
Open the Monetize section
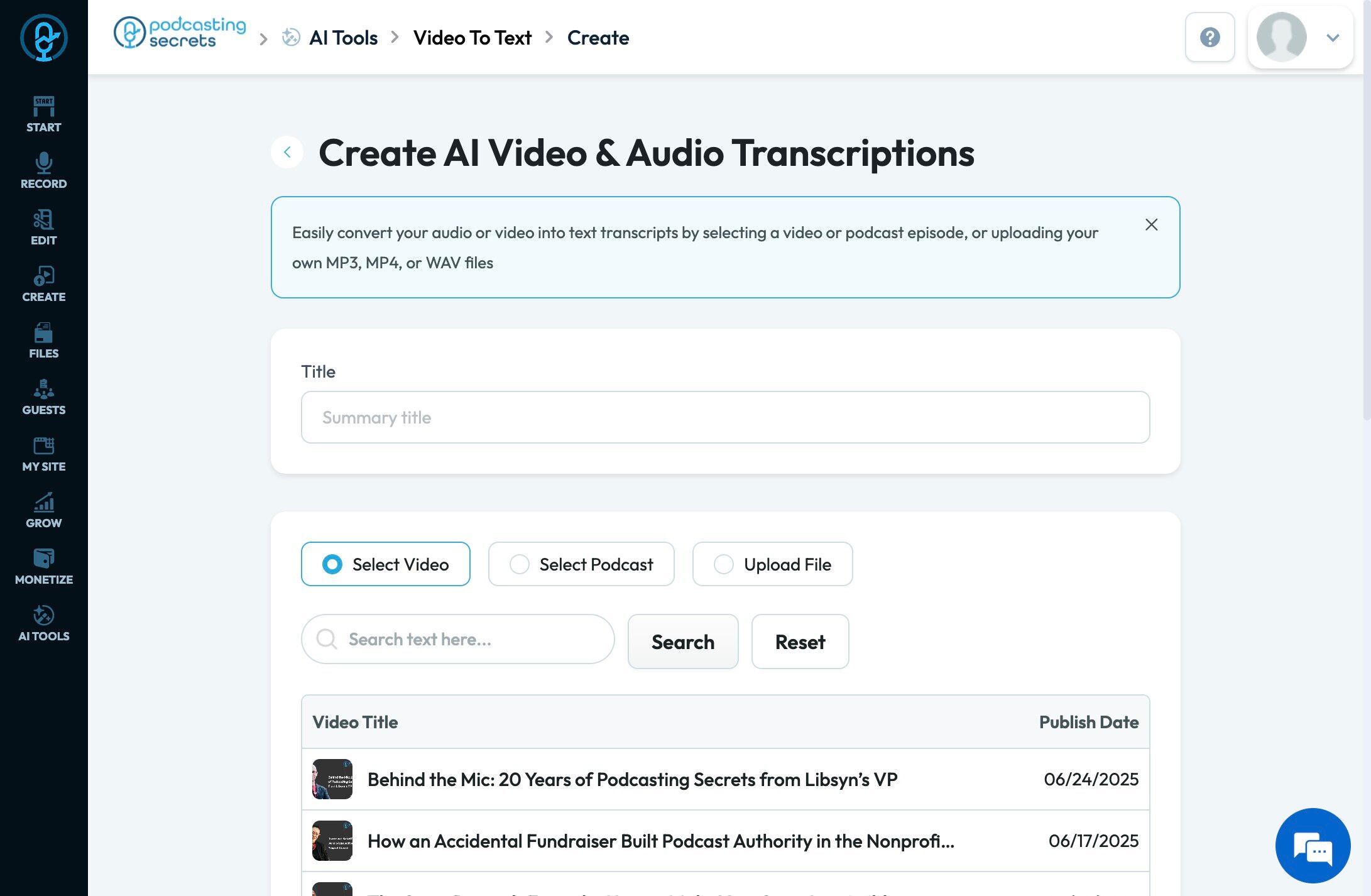[x=43, y=567]
